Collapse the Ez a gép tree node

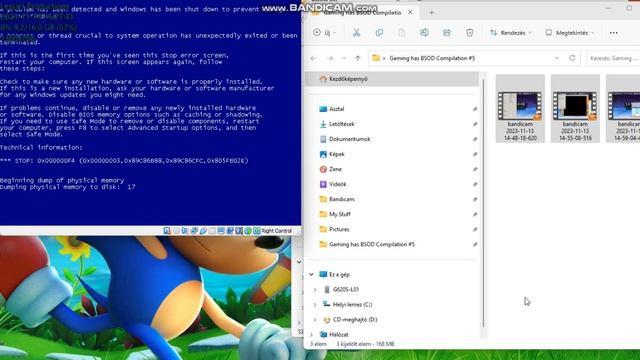tap(311, 274)
